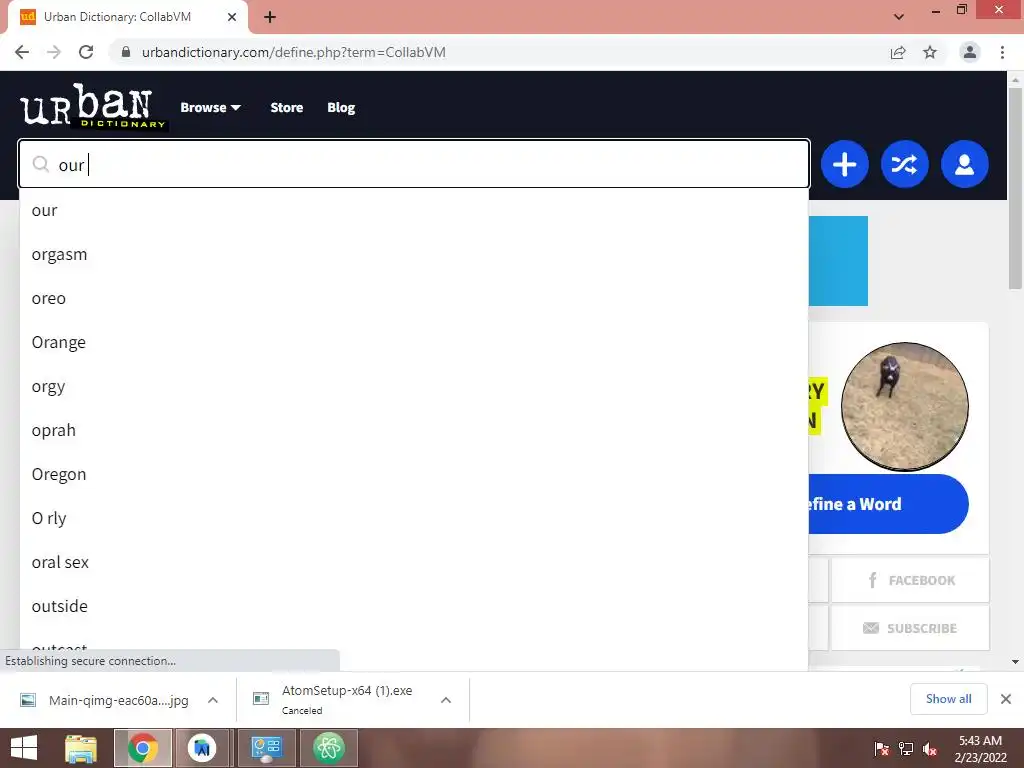The image size is (1024, 768).
Task: Open the Windows Start menu
Action: [24, 748]
